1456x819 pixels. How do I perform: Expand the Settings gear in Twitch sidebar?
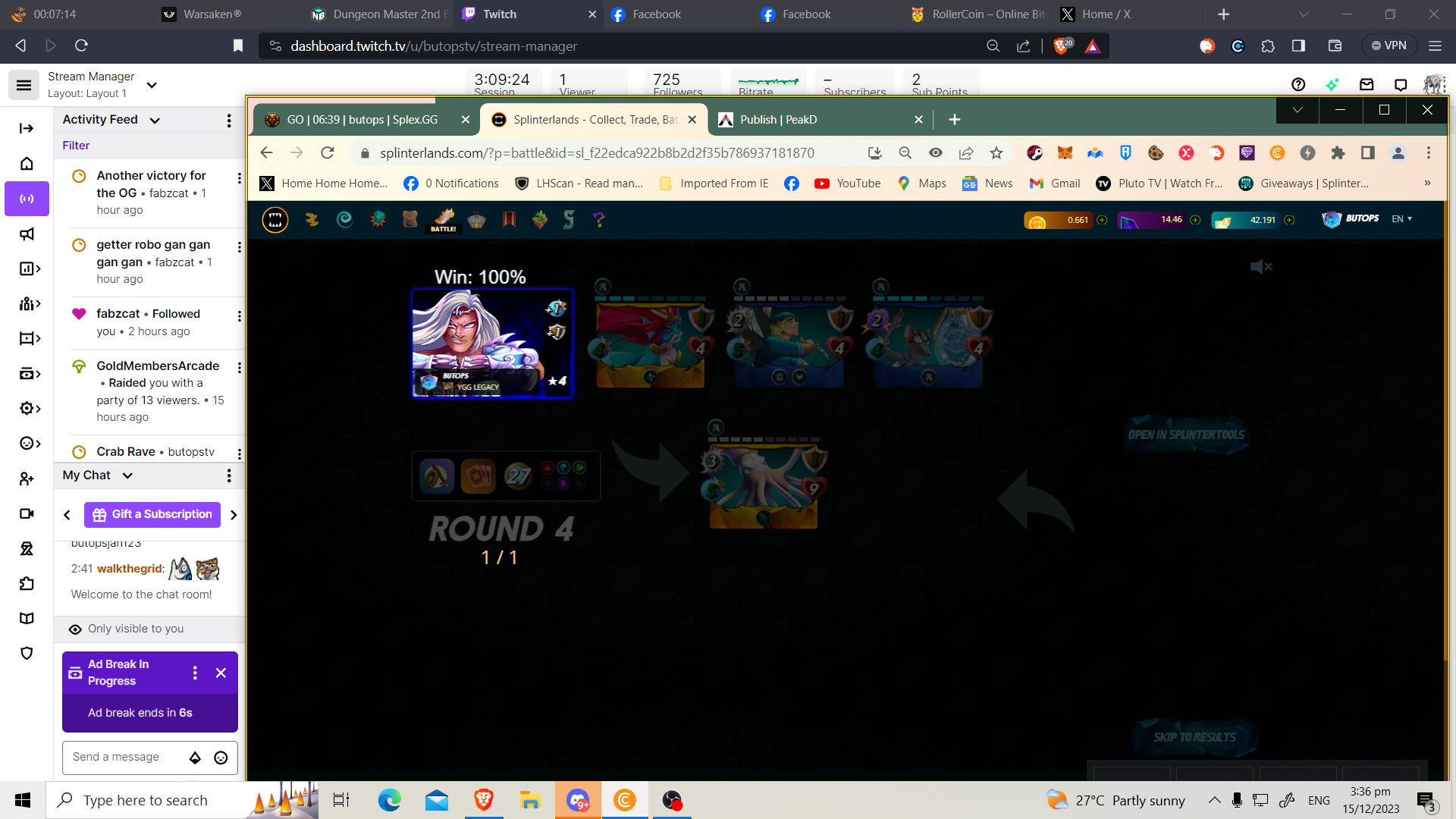pos(29,408)
